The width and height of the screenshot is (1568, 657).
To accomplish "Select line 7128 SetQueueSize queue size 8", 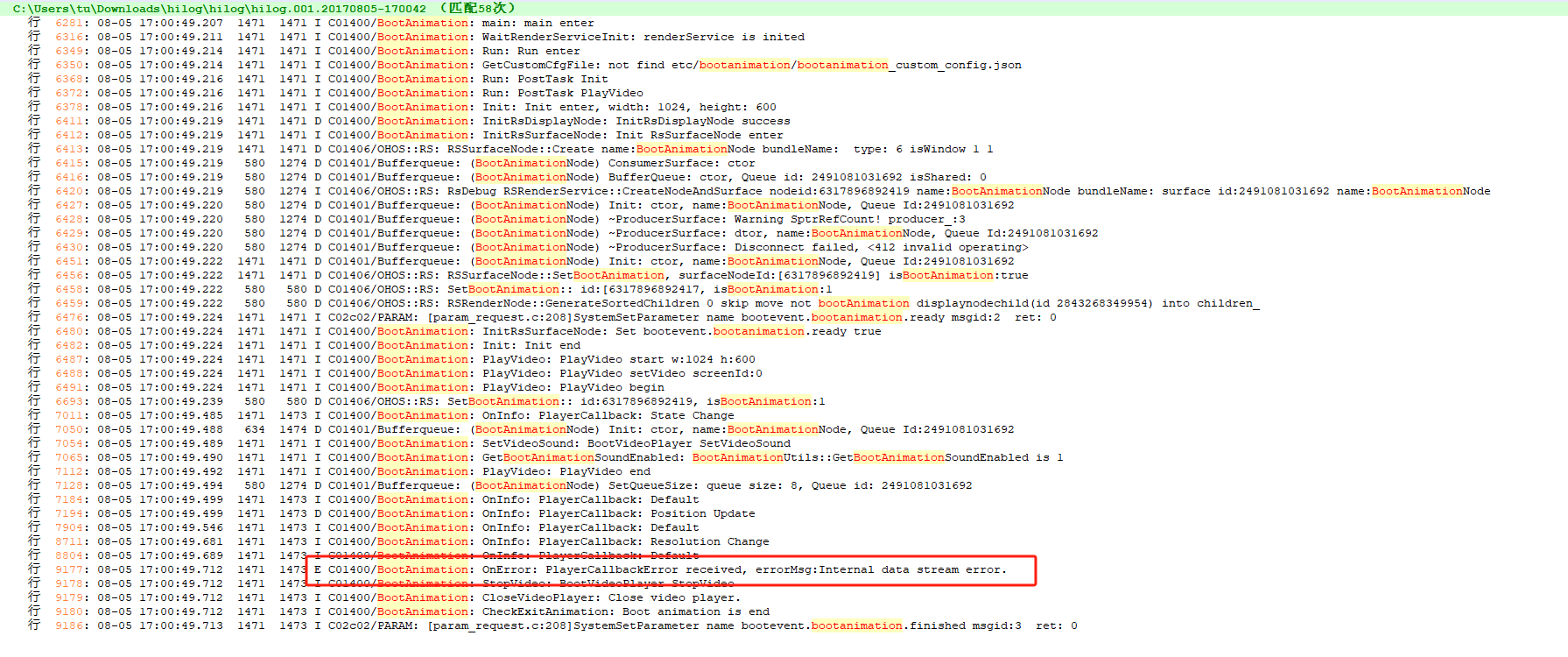I will pyautogui.click(x=500, y=485).
